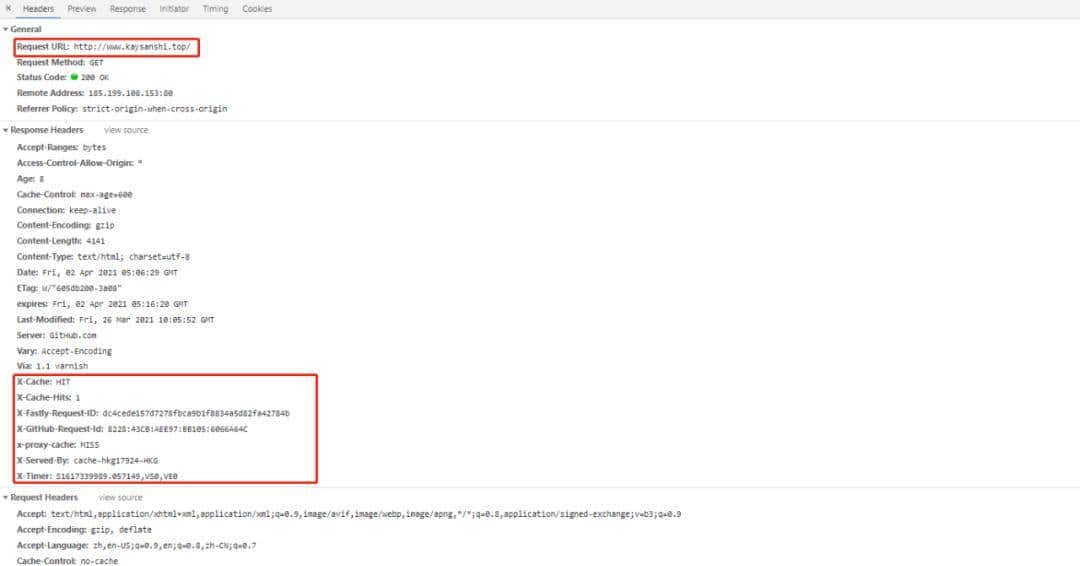Select the X-GitHub-Request-Id value
Viewport: 1080px width, 566px height.
(177, 430)
